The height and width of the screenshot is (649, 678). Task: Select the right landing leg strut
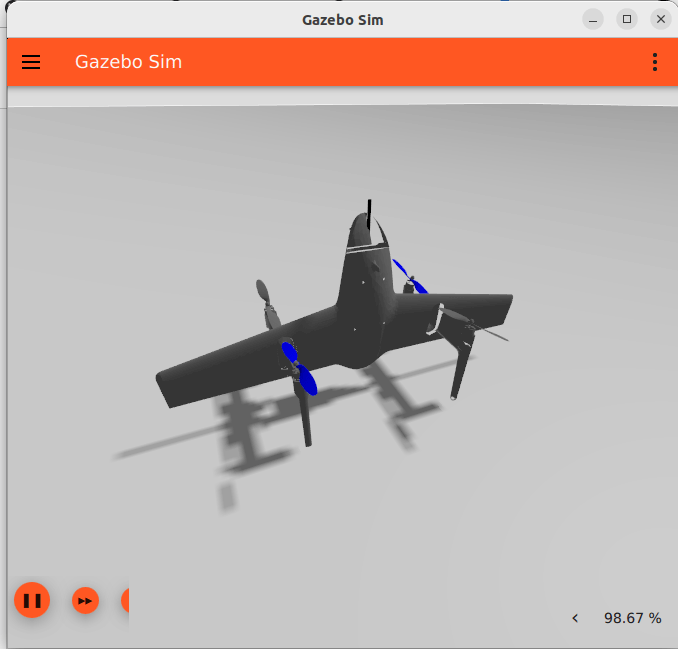pos(462,368)
